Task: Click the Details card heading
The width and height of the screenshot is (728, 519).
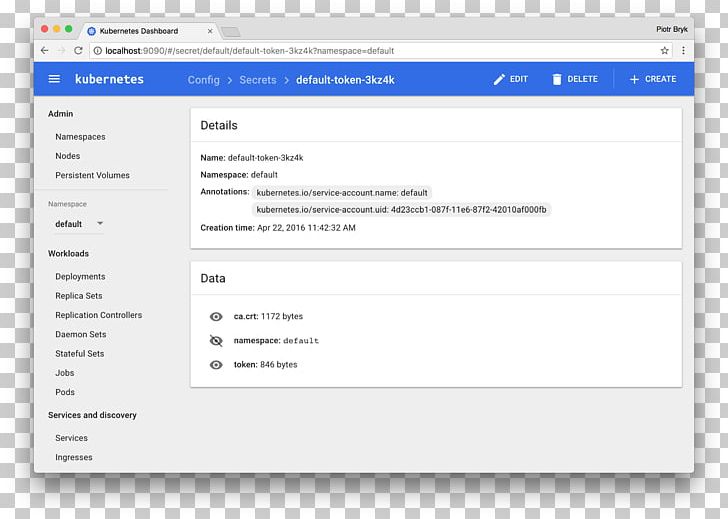Action: 219,125
